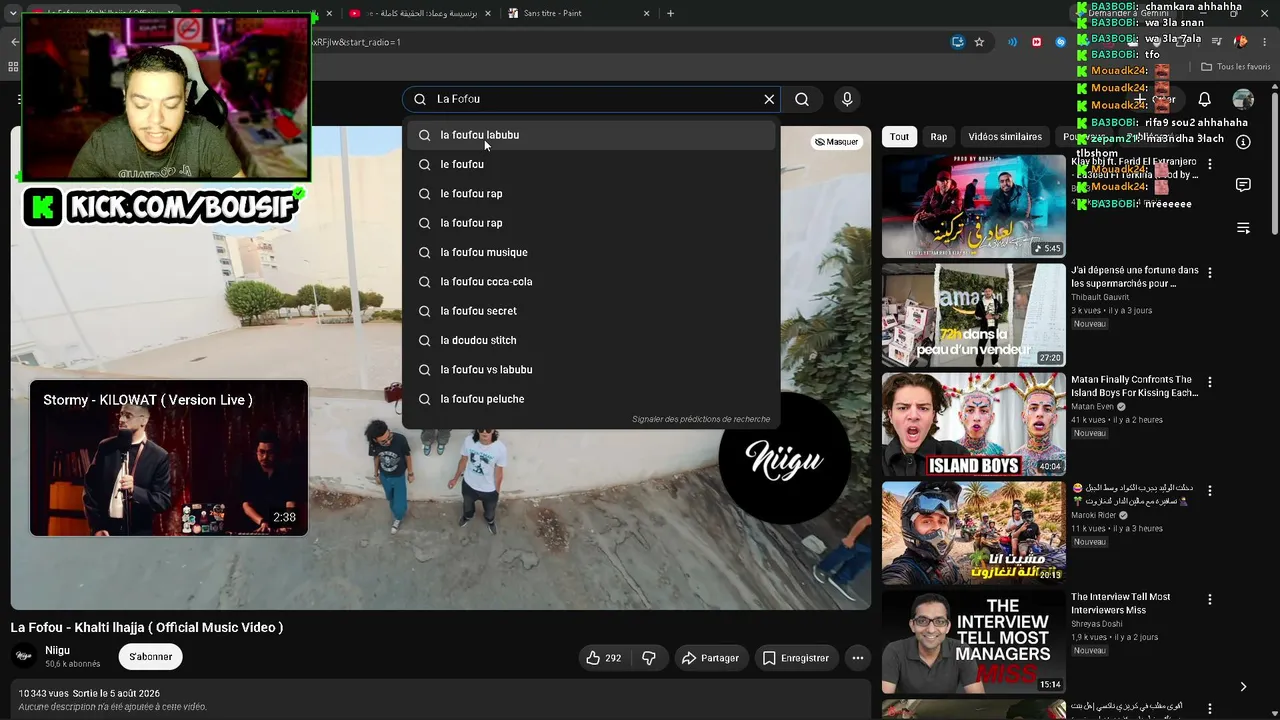Open options for Klay bbj video
This screenshot has height=720, width=1280.
[1210, 164]
